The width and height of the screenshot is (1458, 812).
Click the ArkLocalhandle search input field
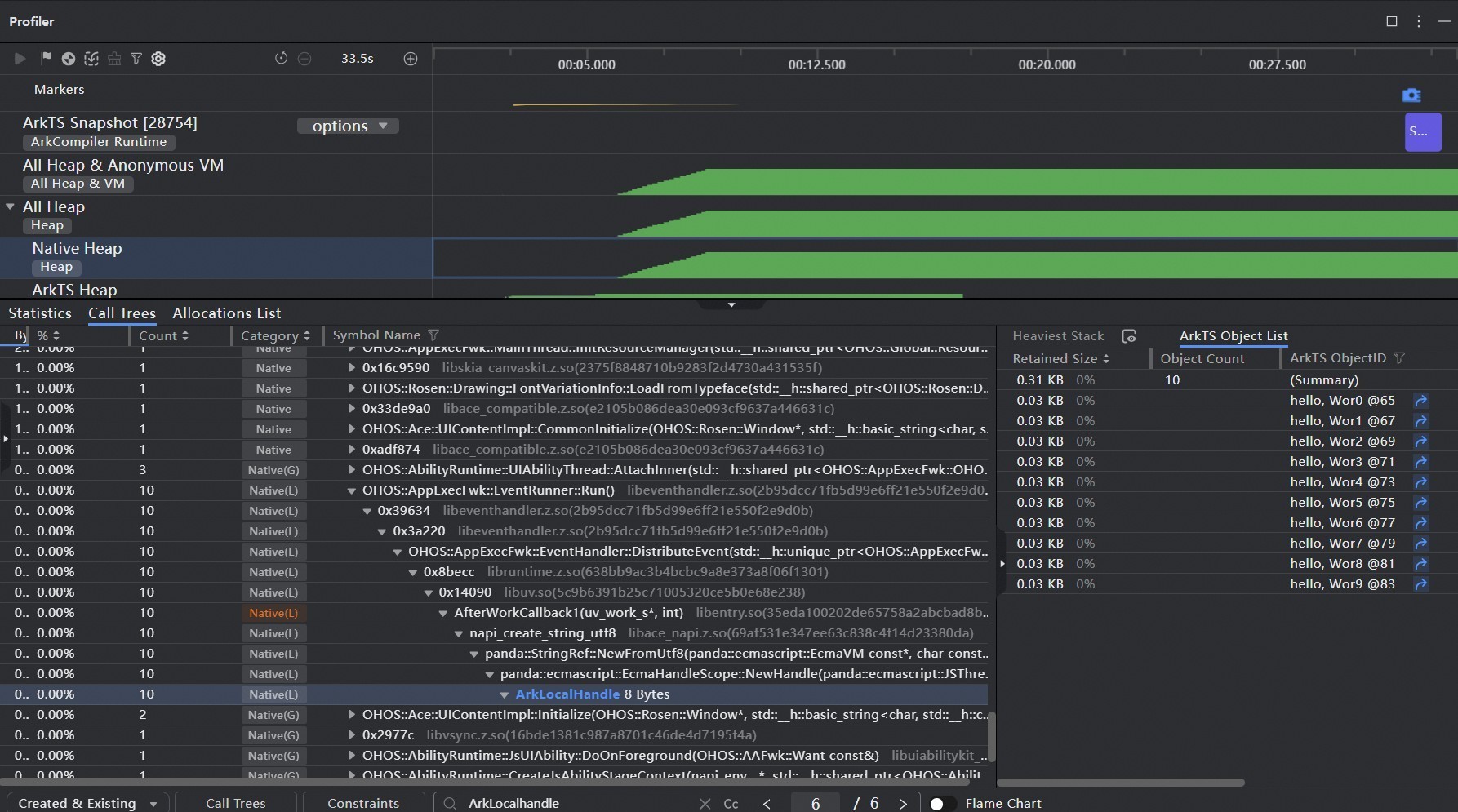click(580, 804)
